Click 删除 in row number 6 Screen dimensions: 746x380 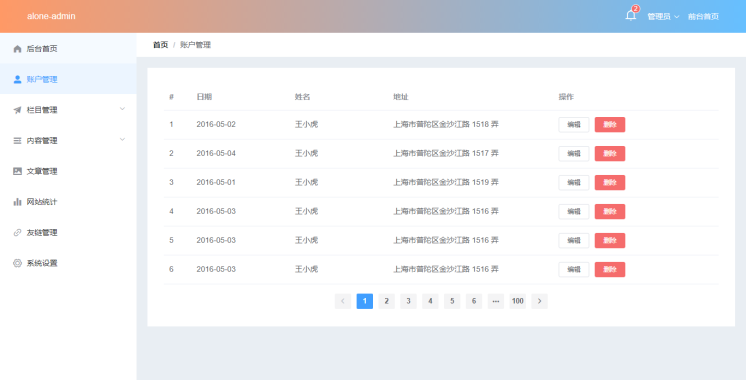tap(610, 270)
